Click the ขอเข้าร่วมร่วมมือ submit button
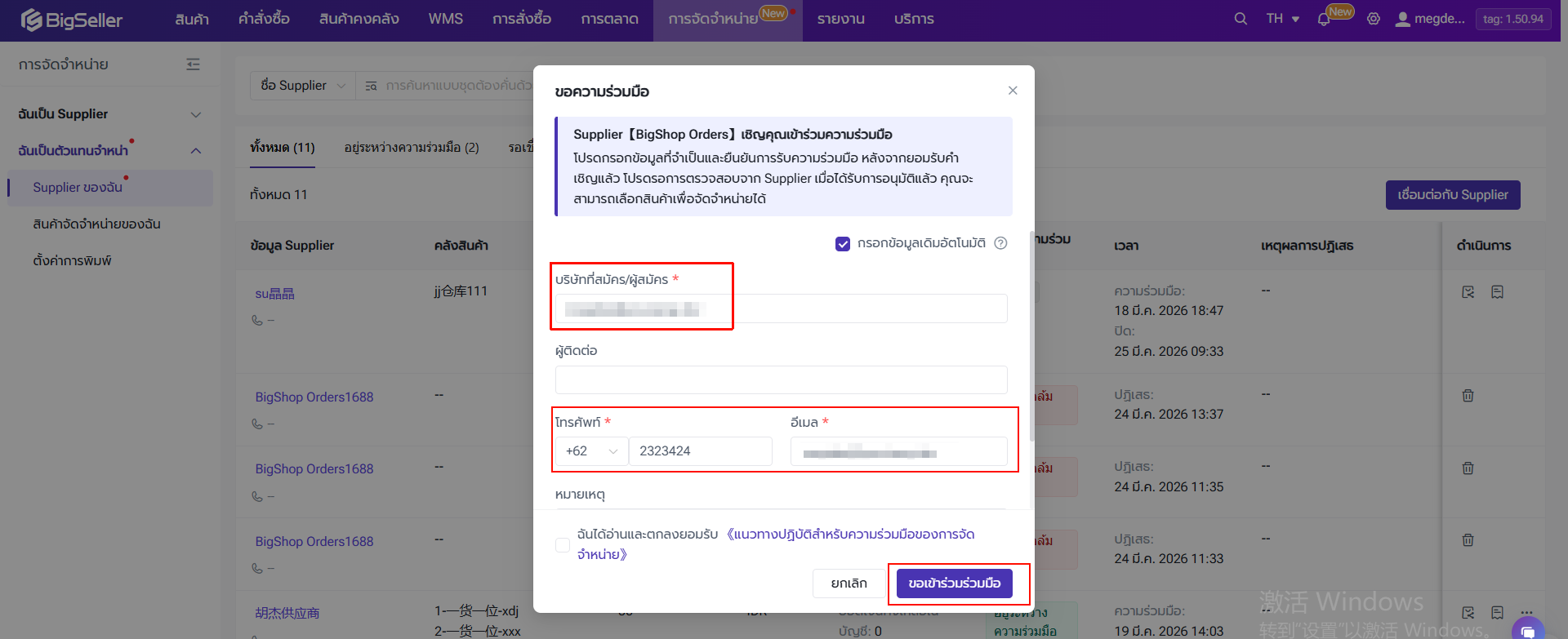The height and width of the screenshot is (639, 1568). 955,584
